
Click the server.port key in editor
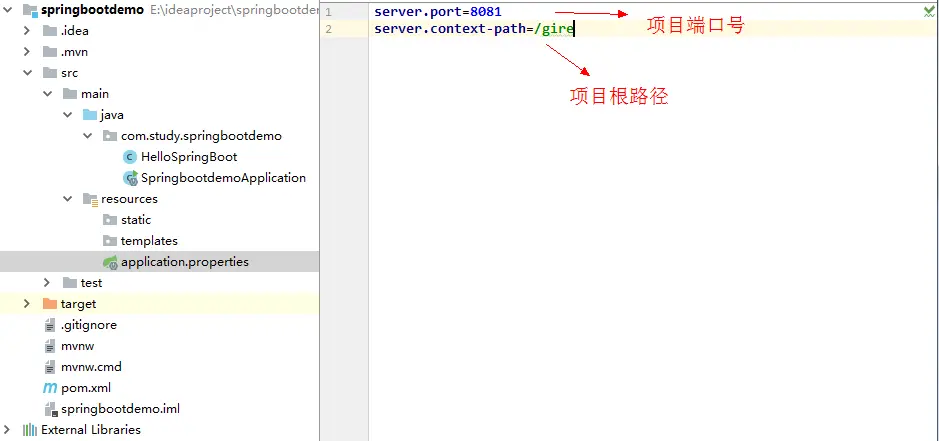pos(418,11)
